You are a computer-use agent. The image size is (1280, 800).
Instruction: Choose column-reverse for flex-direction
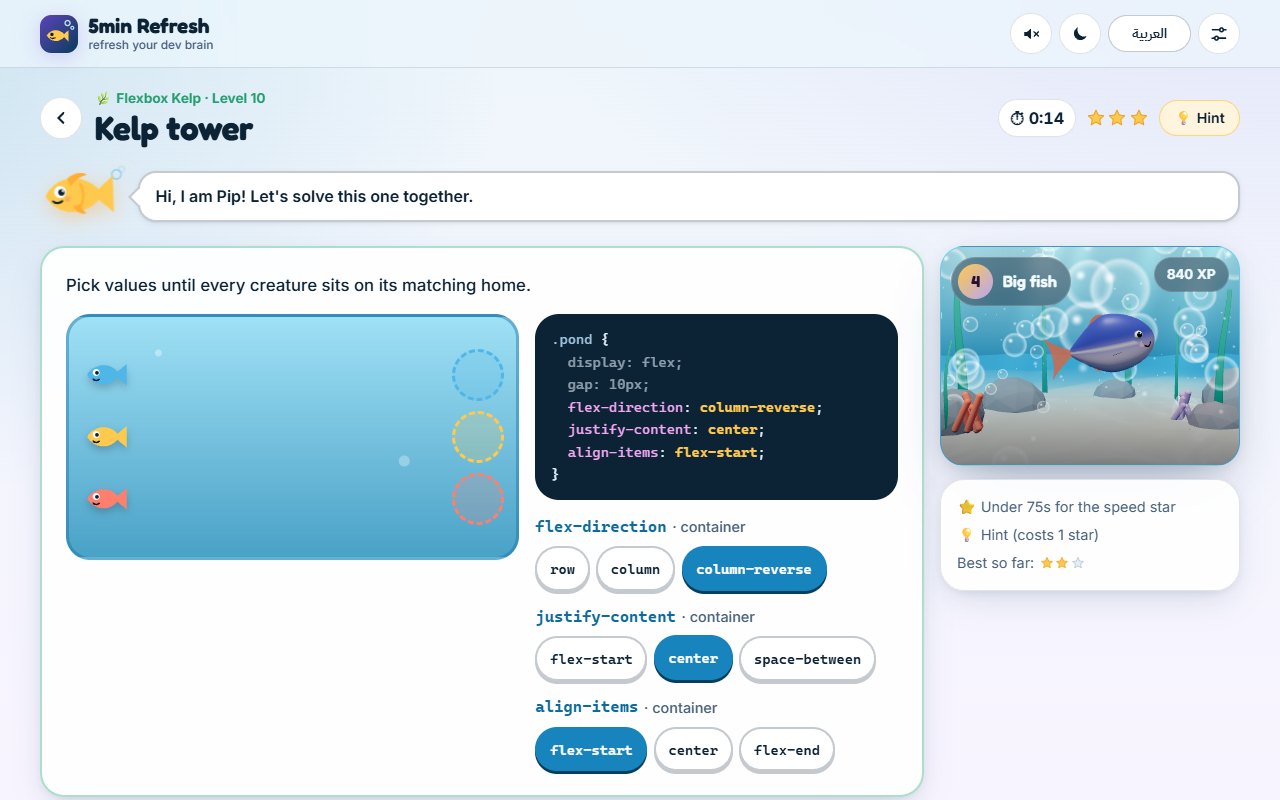(754, 570)
